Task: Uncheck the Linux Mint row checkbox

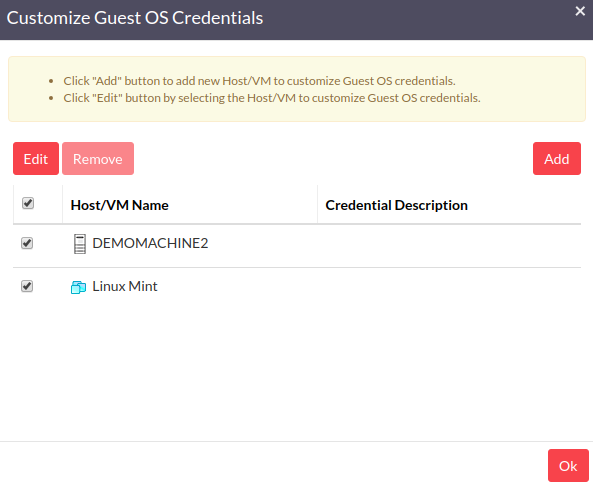Action: tap(27, 286)
